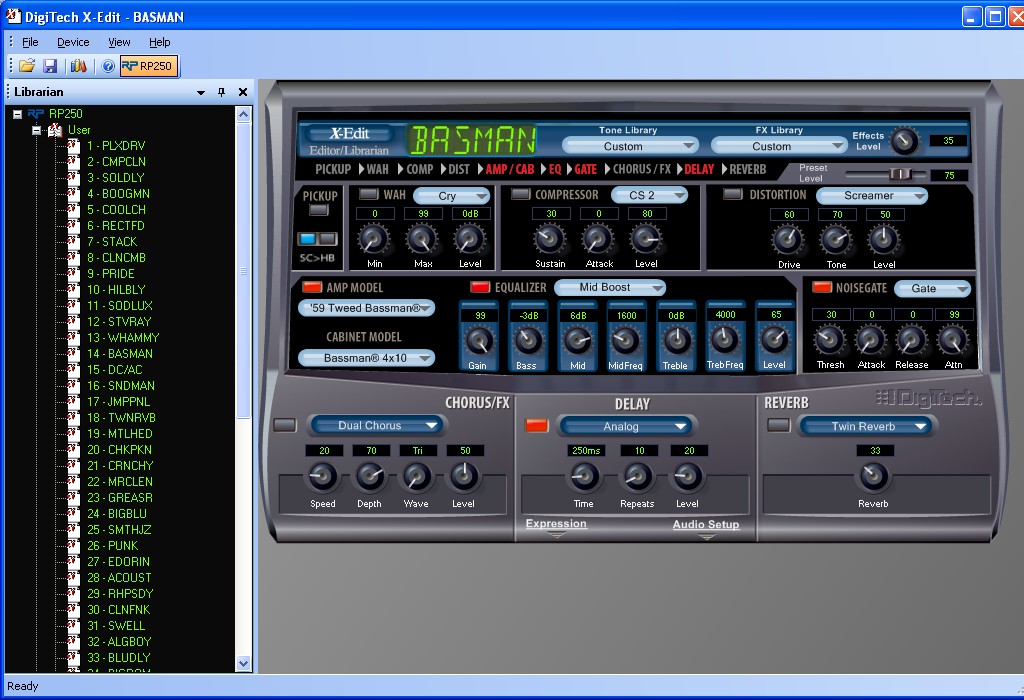Pin the Librarian panel with pushpin icon

[x=221, y=92]
